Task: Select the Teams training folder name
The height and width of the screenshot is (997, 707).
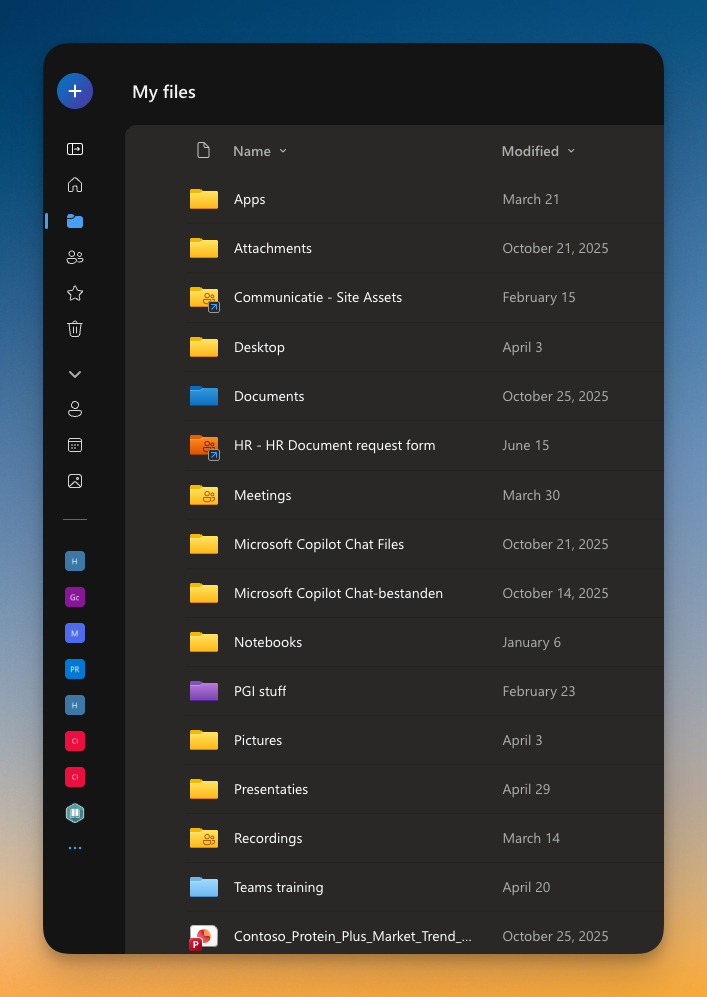Action: (x=278, y=887)
